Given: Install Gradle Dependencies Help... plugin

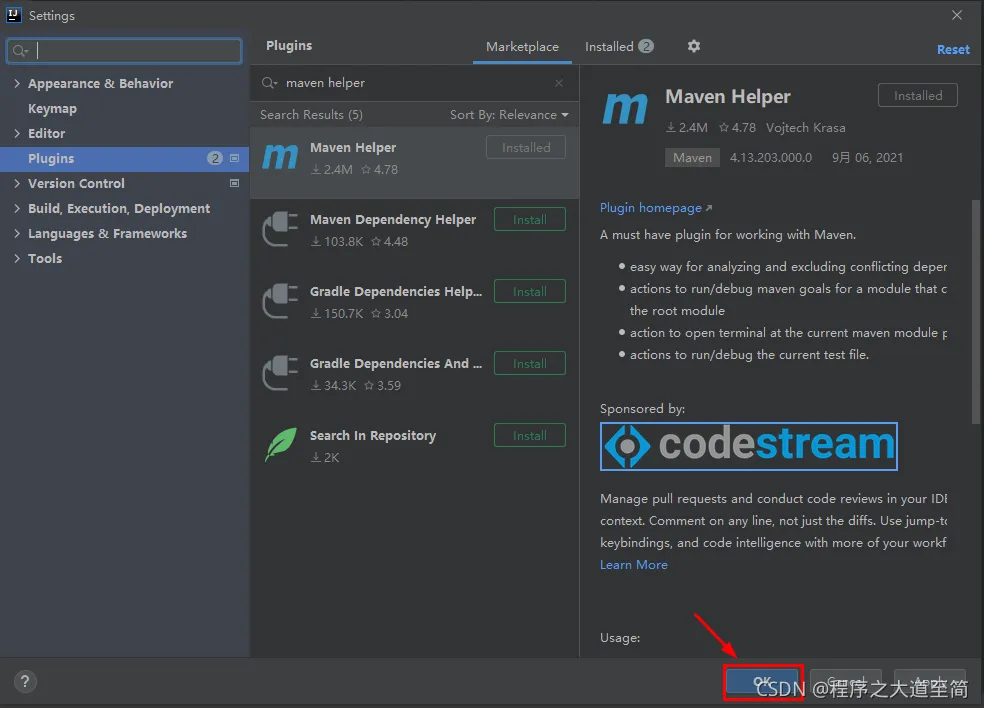Looking at the screenshot, I should point(530,292).
